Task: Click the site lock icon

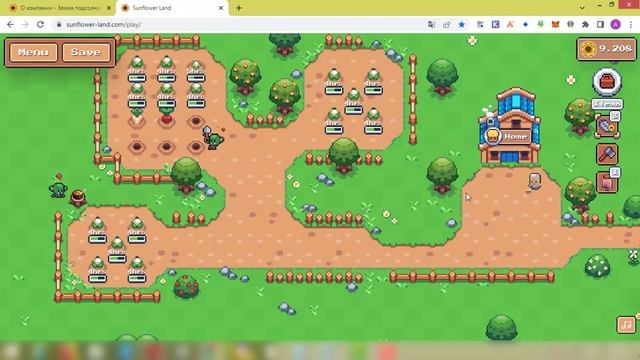Action: point(59,24)
